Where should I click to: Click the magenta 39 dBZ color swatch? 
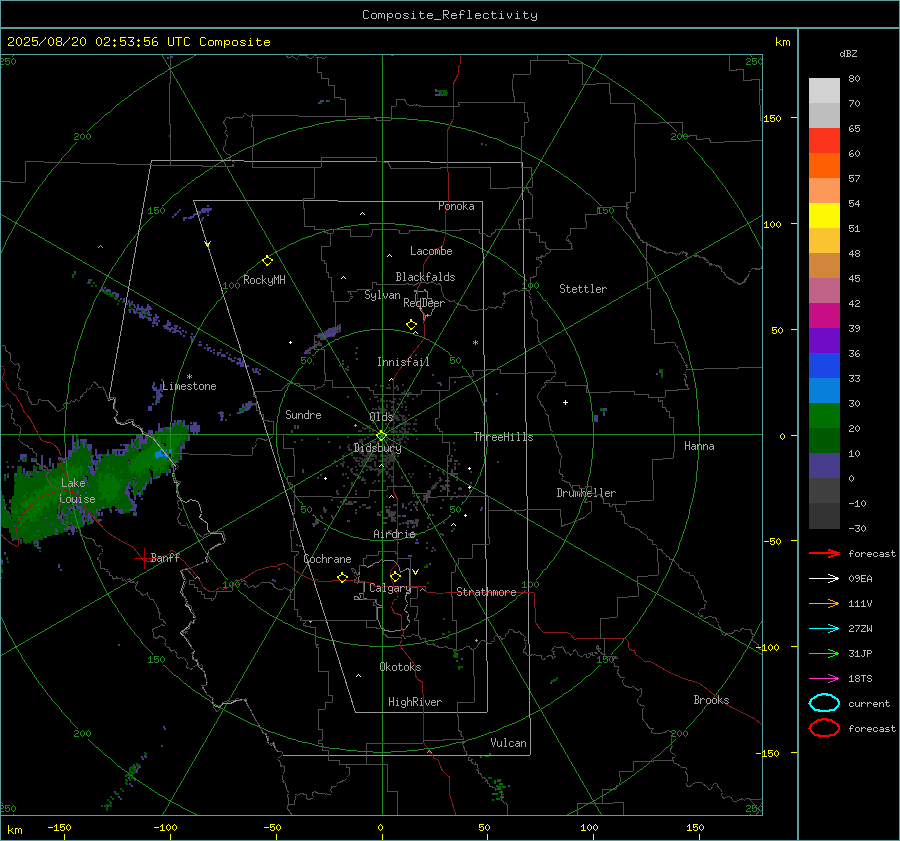824,316
